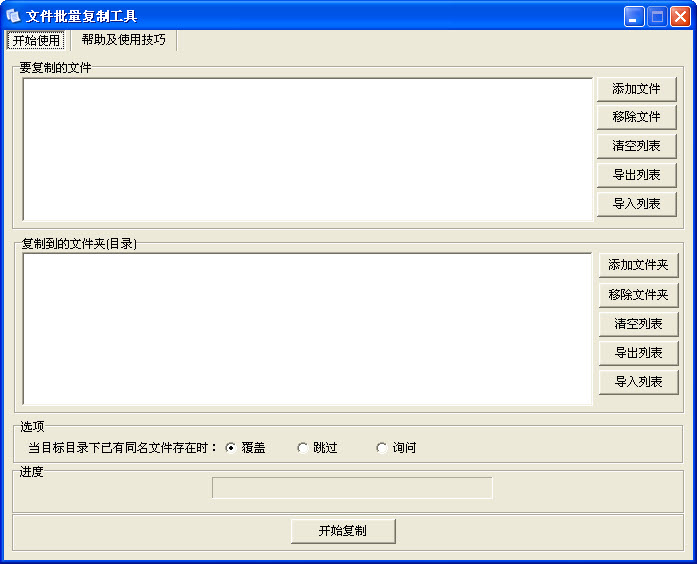Select the 覆盖 radio option
This screenshot has height=564, width=697.
pos(231,448)
